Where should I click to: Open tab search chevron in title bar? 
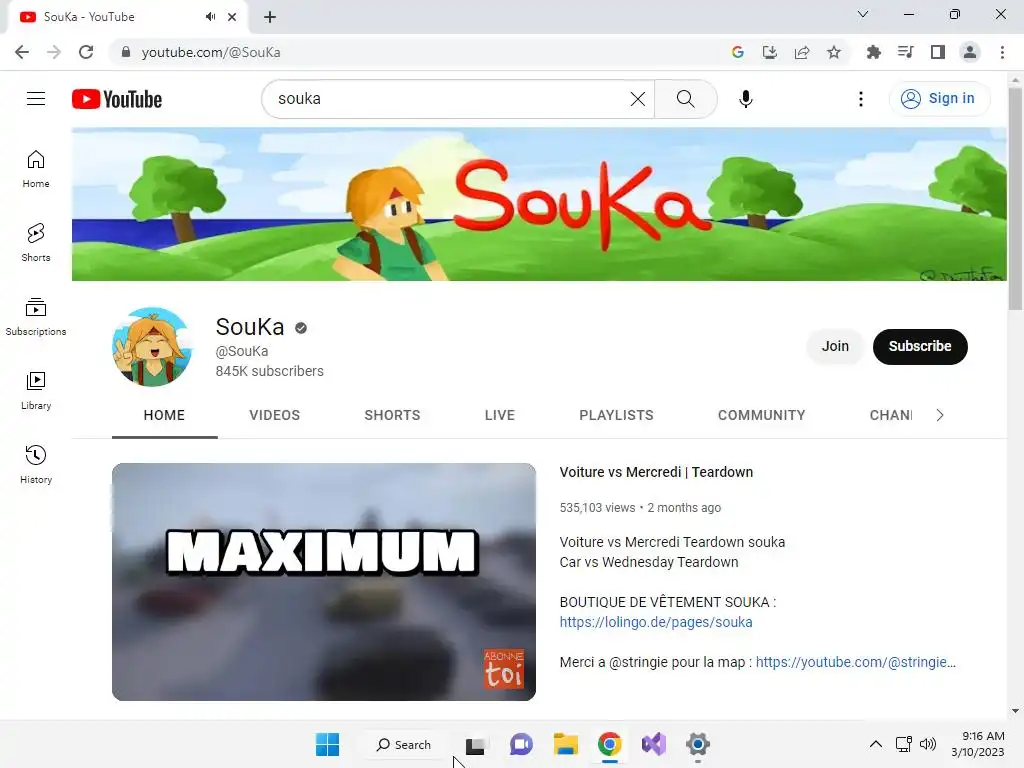coord(863,14)
